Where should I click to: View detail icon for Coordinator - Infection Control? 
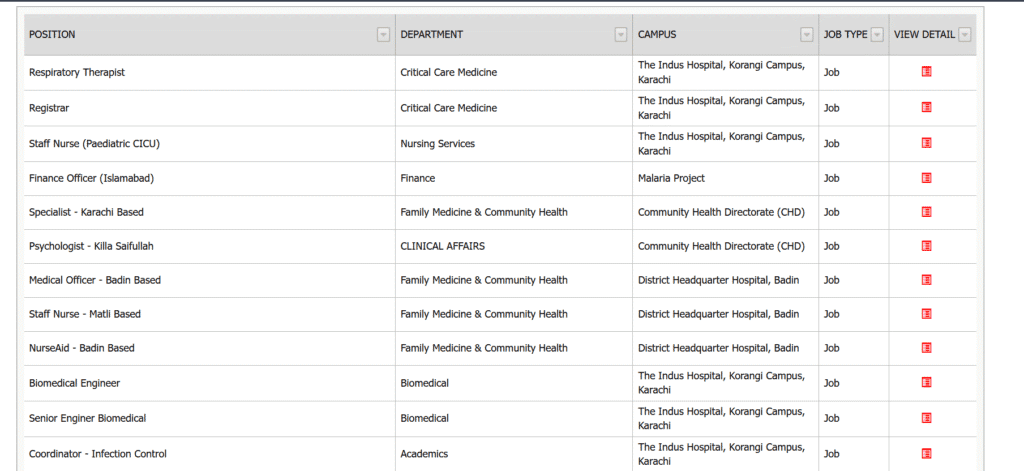(926, 453)
